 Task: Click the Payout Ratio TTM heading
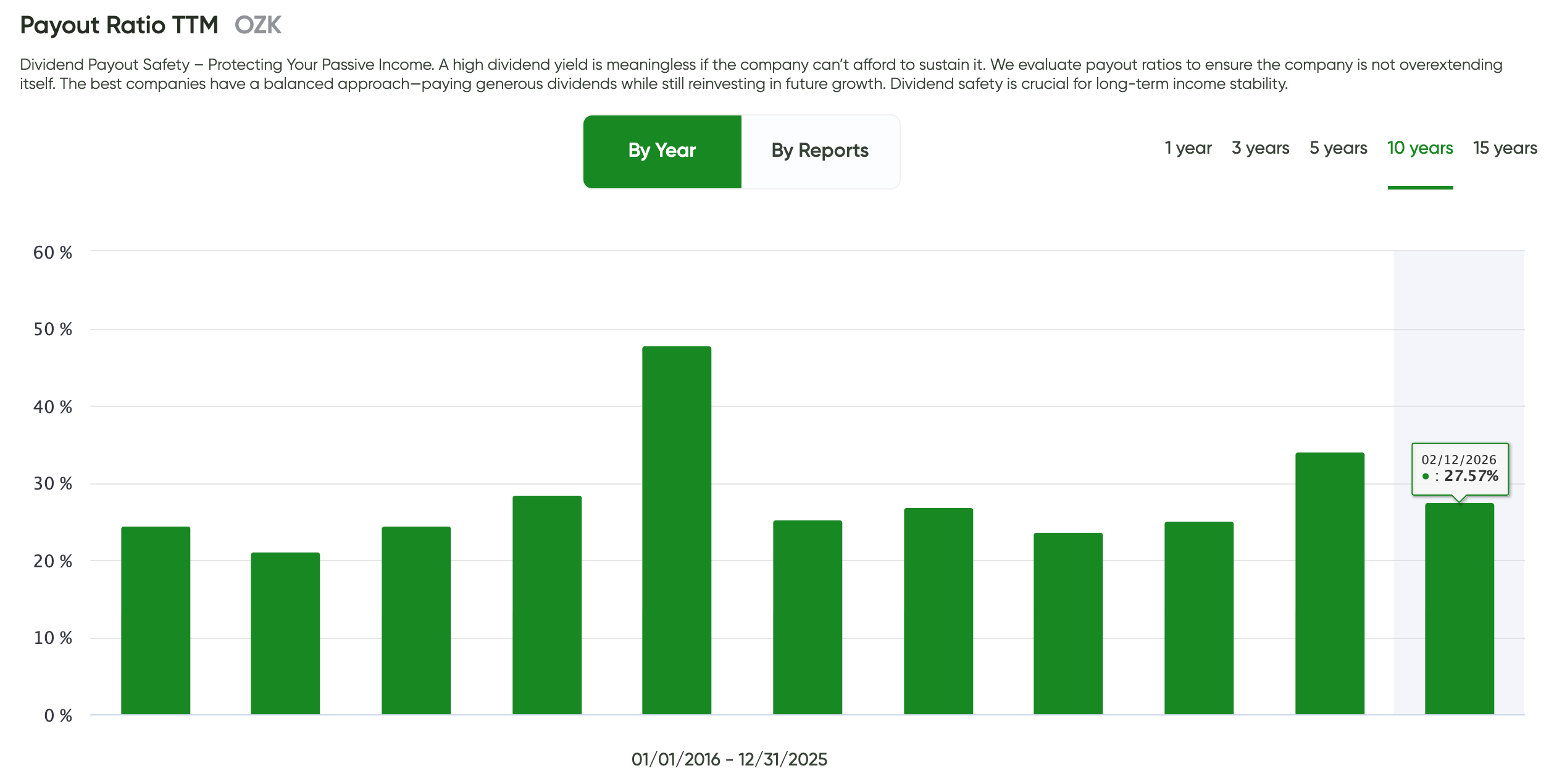pos(119,25)
